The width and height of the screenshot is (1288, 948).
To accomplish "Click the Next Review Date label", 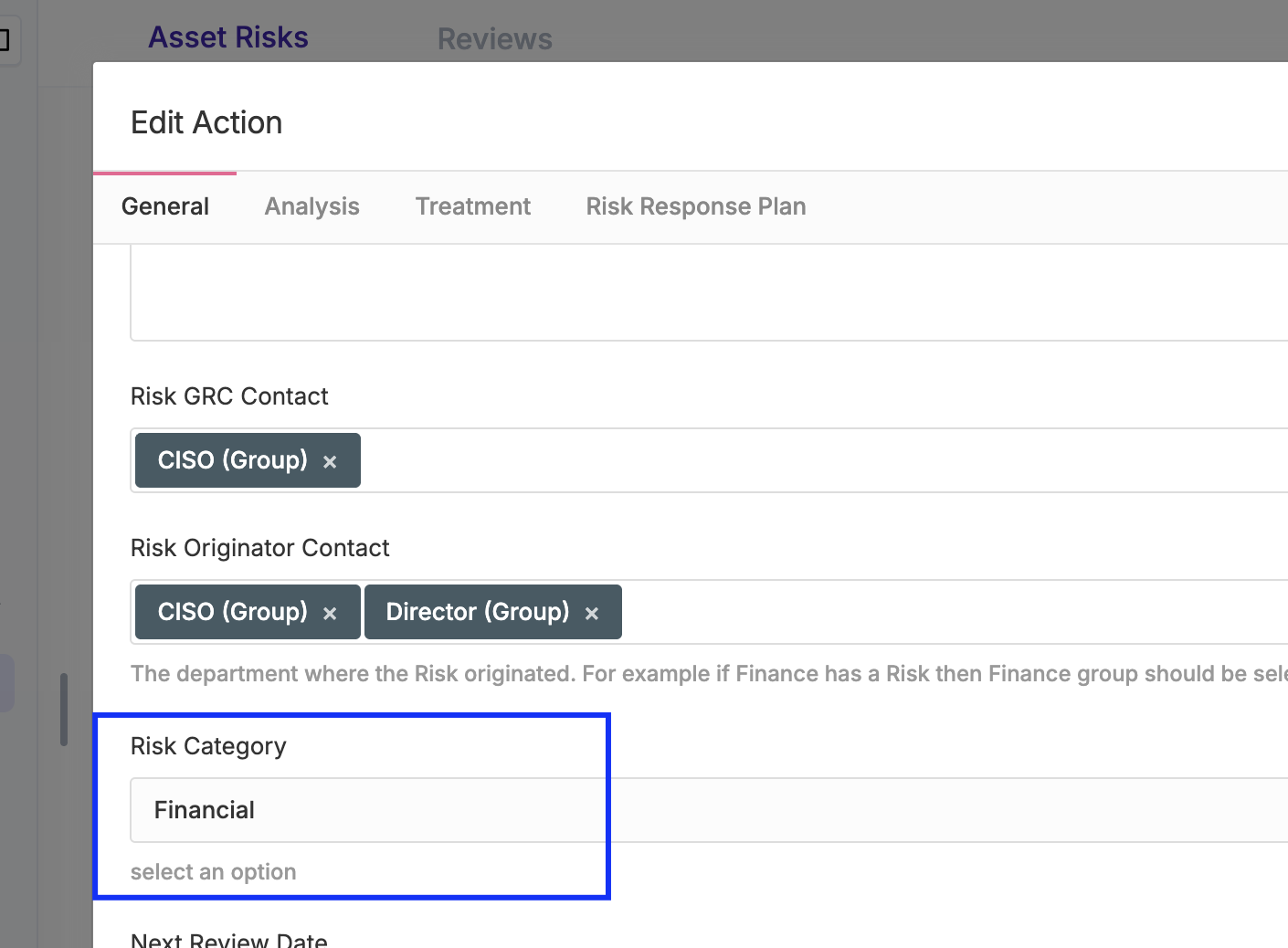I will coord(228,940).
